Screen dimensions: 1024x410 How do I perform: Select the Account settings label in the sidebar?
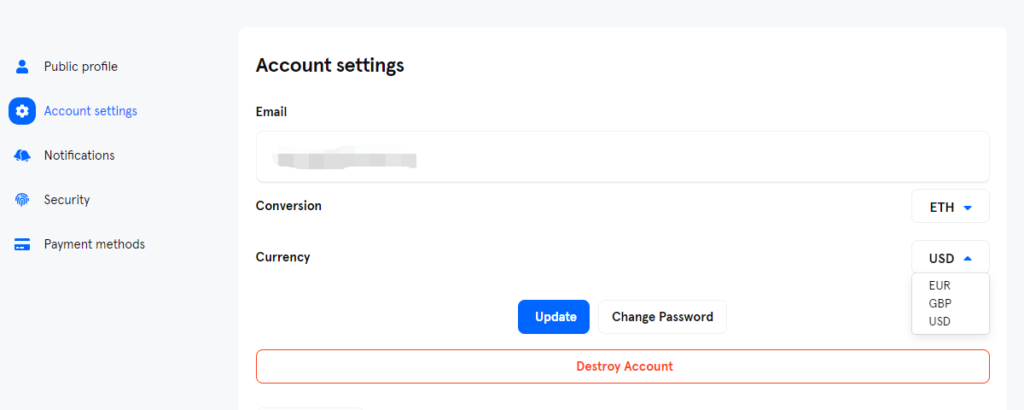(91, 111)
